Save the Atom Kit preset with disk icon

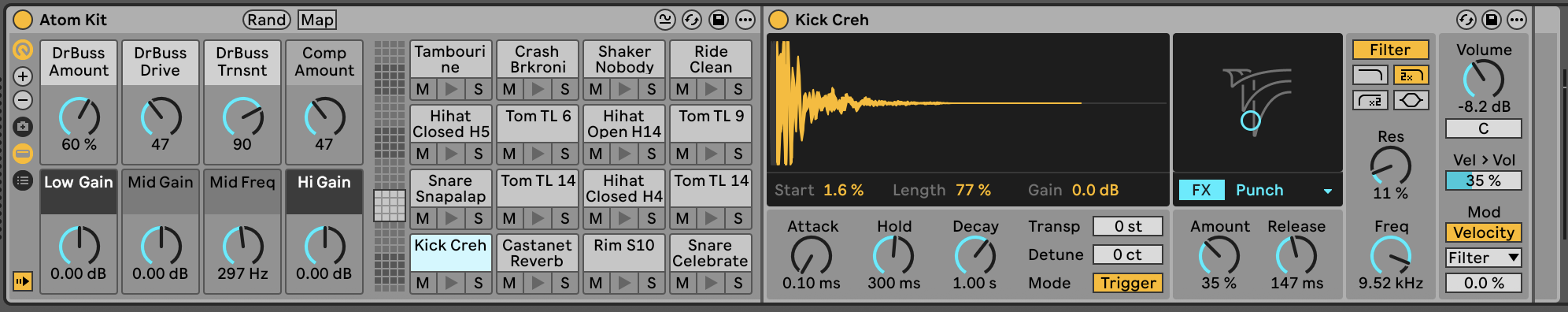click(719, 20)
